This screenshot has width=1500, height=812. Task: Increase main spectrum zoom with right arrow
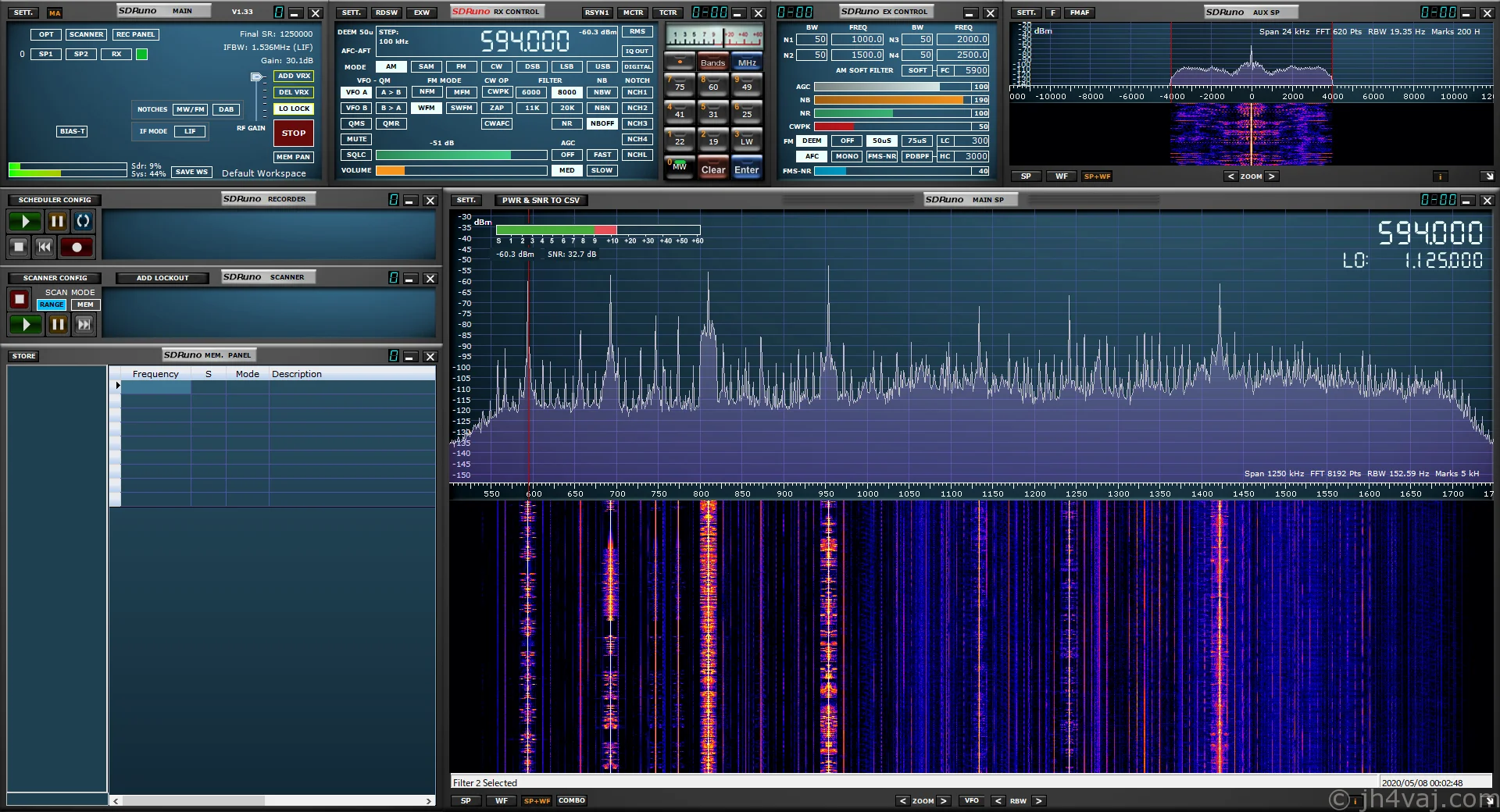(943, 801)
